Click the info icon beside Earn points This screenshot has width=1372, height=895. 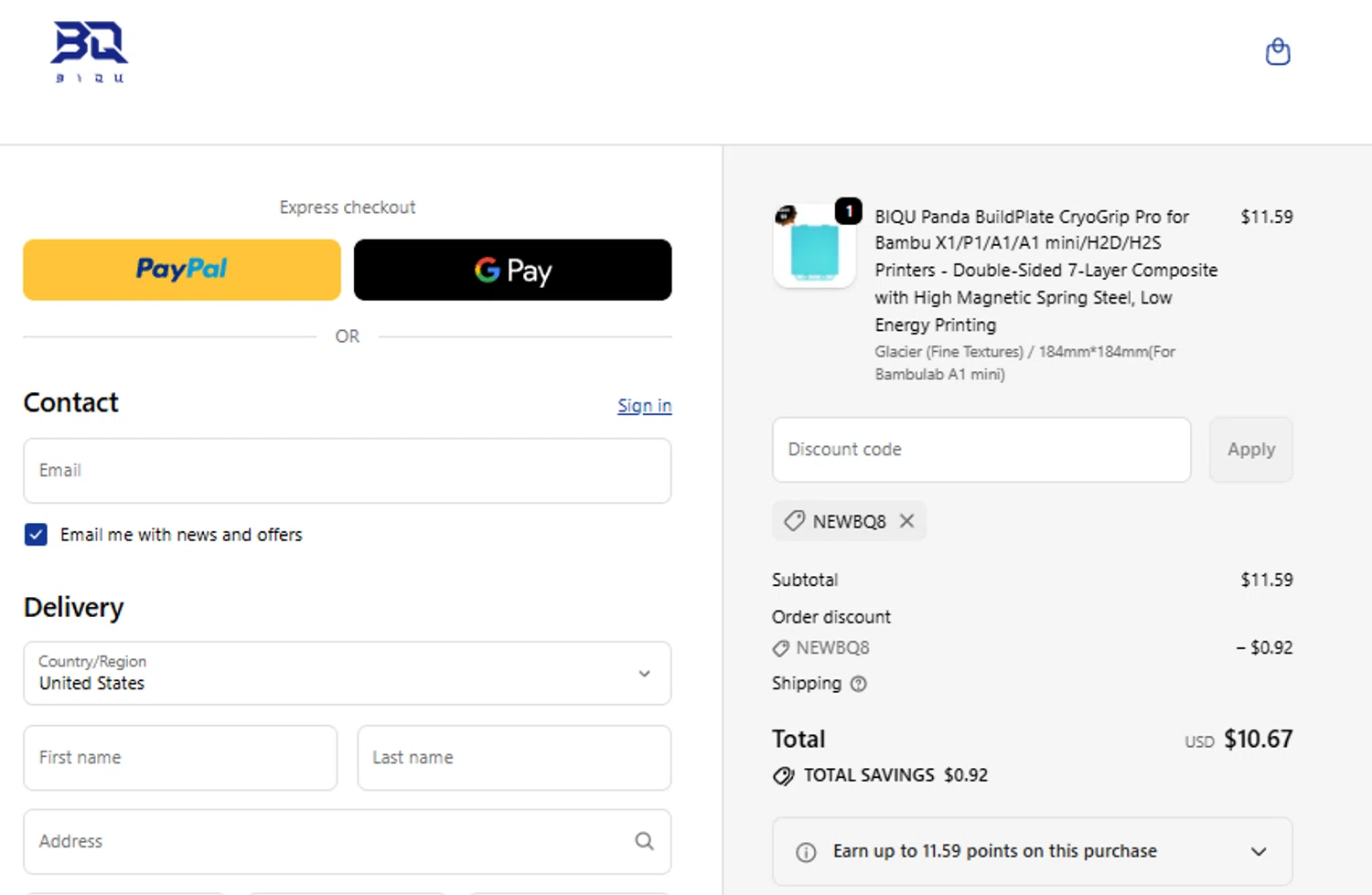(x=806, y=852)
